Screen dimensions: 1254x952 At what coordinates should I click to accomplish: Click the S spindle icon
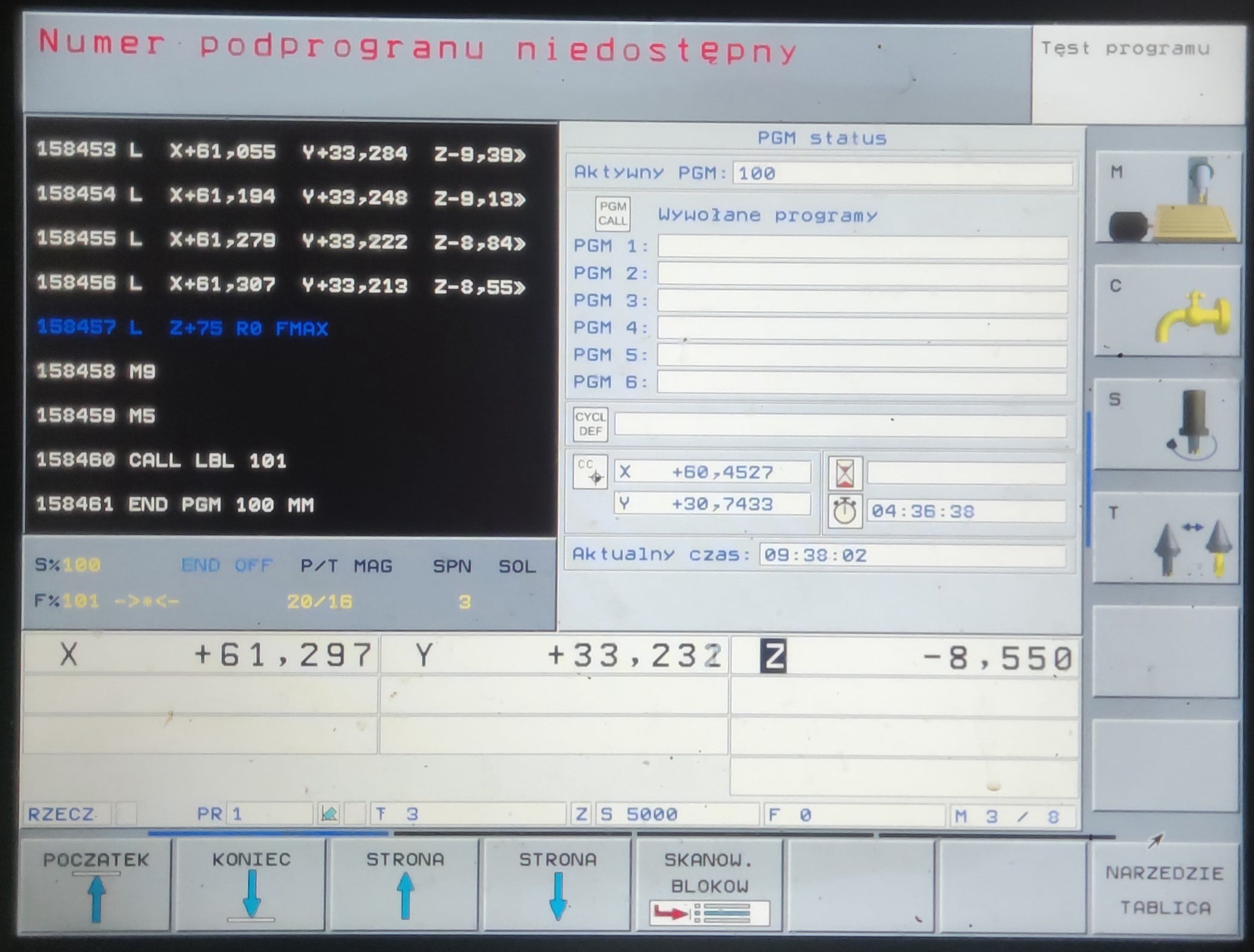point(1166,425)
